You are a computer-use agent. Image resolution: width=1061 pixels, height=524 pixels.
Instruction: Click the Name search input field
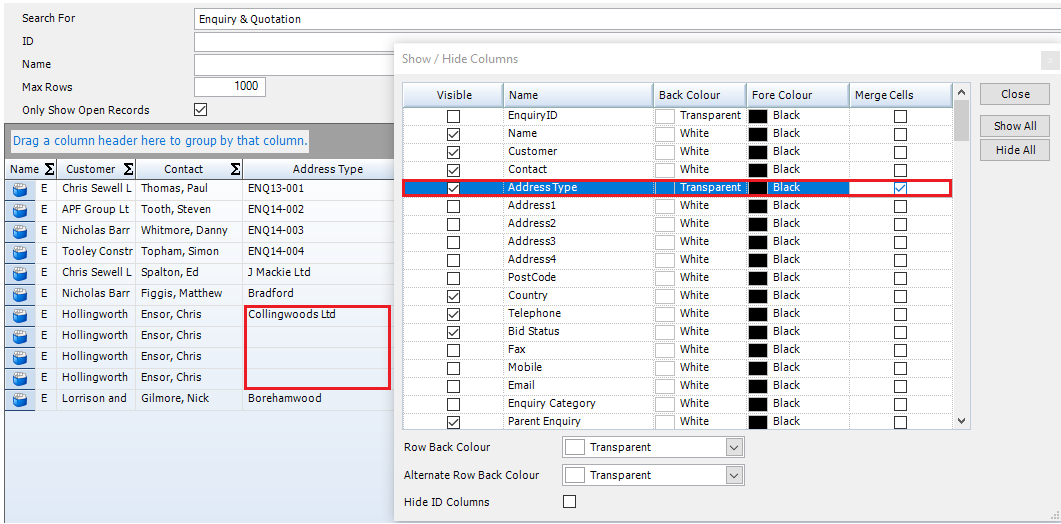294,65
